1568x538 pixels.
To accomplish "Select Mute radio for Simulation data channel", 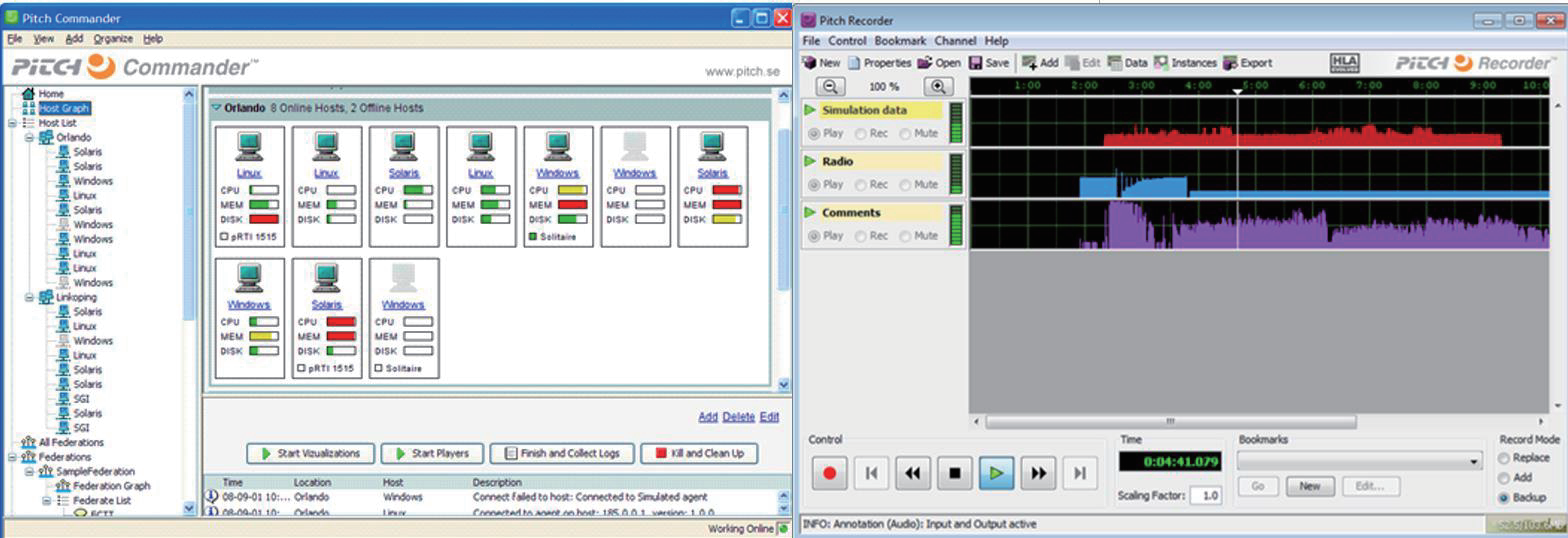I will [x=905, y=133].
